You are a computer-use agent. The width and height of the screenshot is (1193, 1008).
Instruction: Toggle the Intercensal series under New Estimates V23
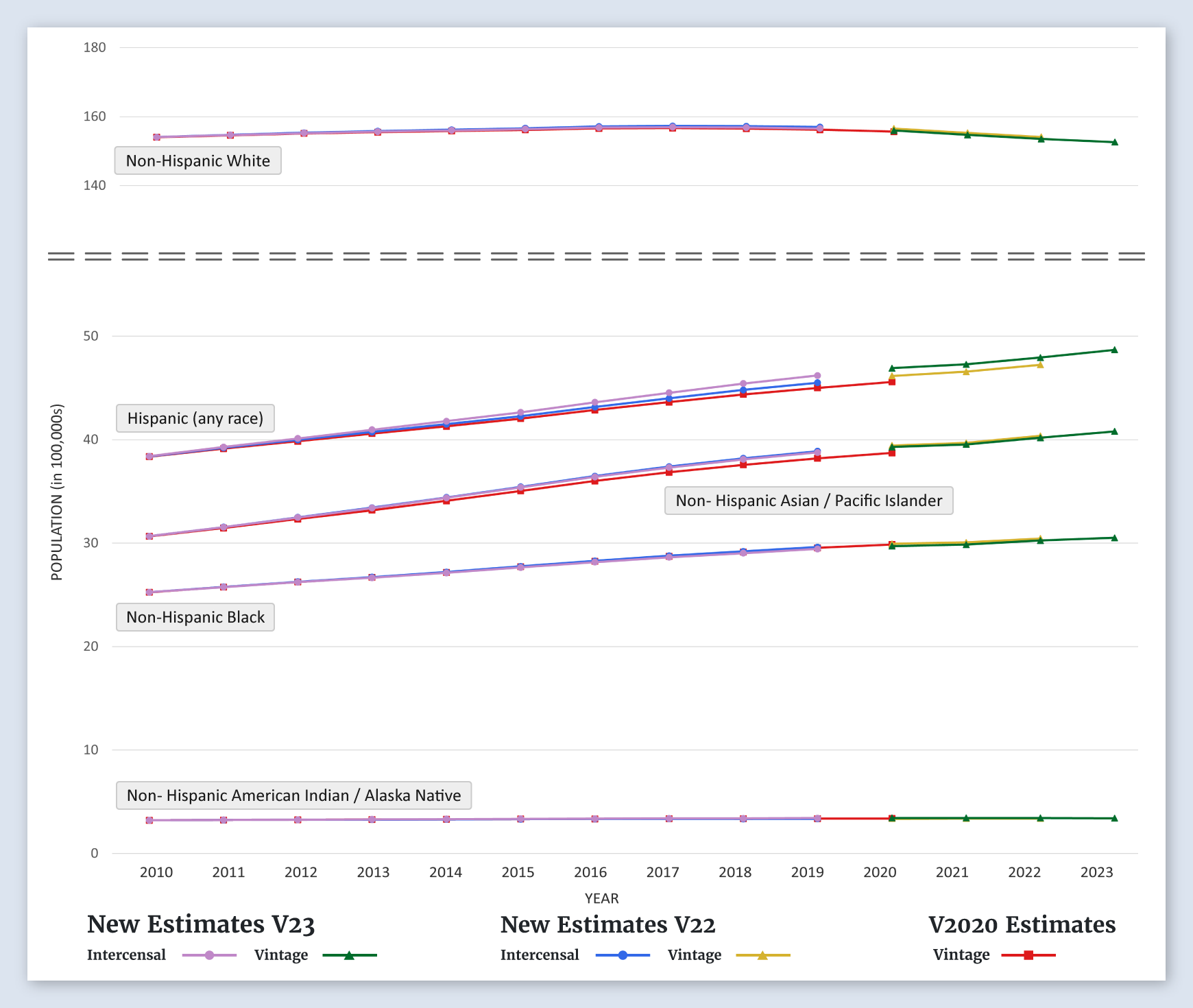point(127,955)
